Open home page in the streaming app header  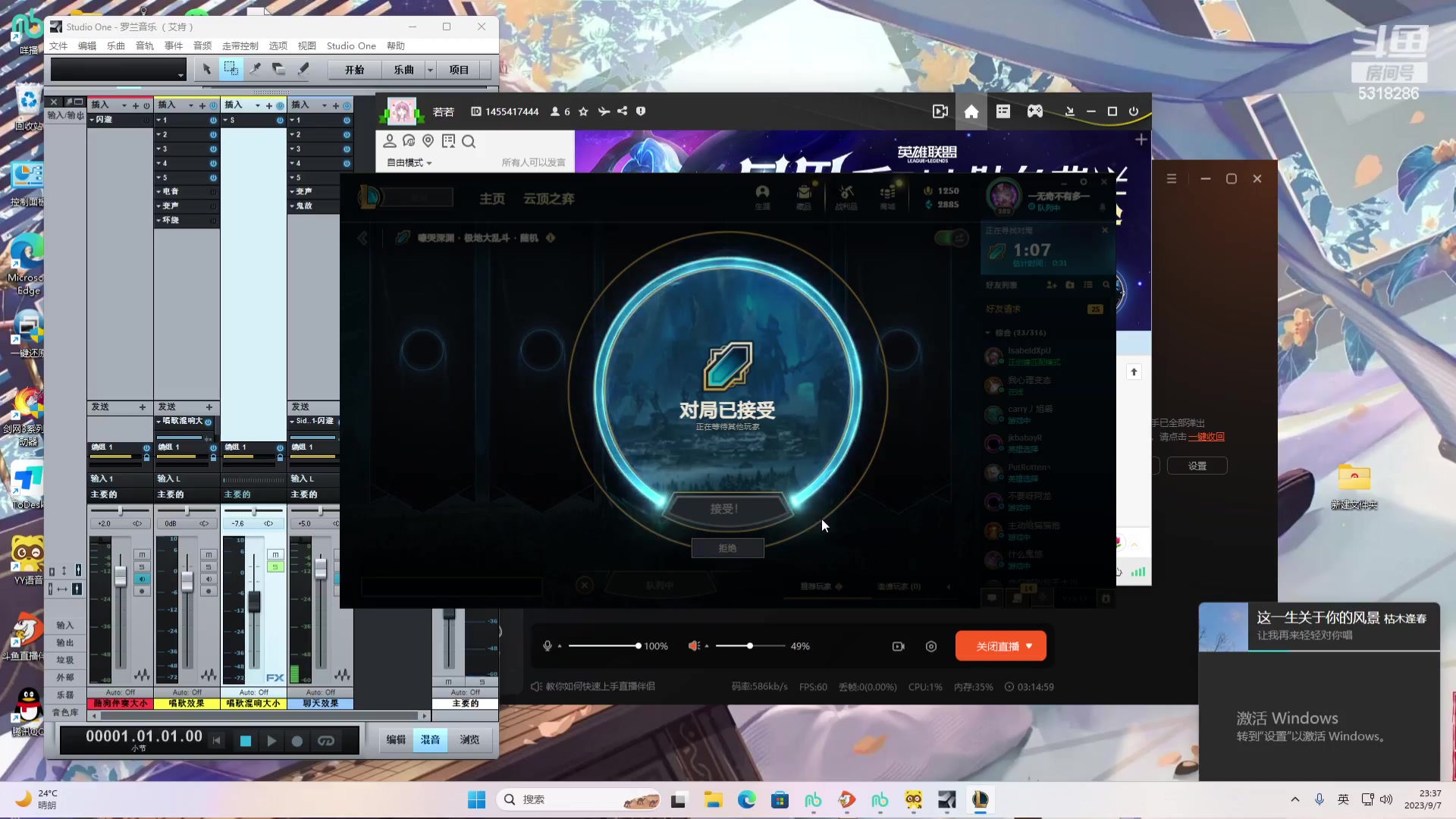click(x=971, y=111)
